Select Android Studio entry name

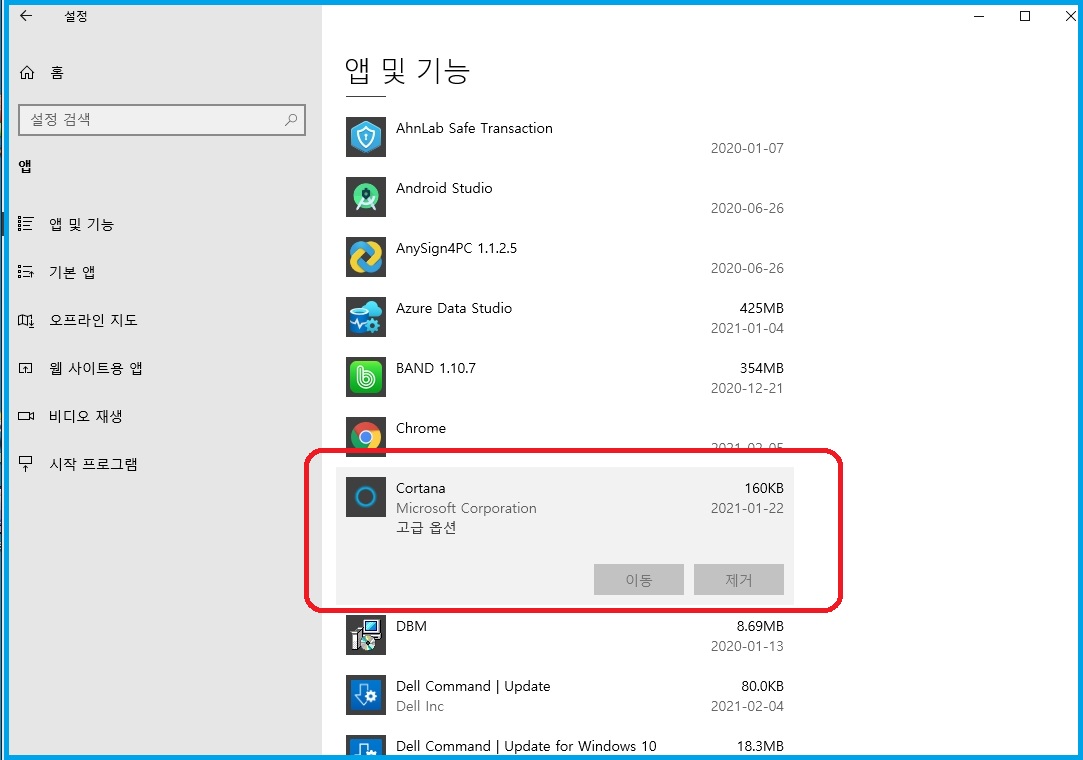pos(444,188)
